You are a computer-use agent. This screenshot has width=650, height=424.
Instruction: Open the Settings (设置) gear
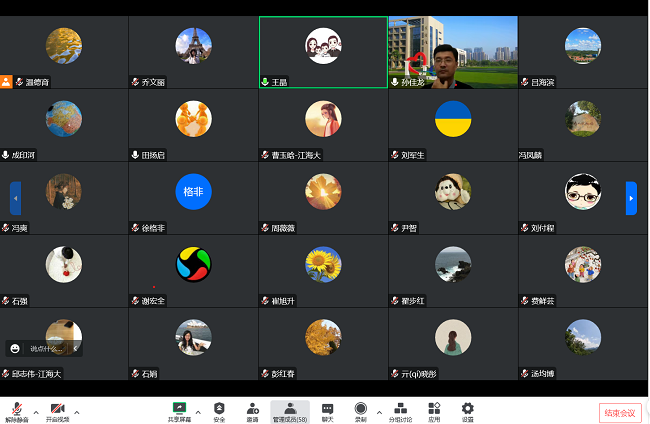pos(467,409)
